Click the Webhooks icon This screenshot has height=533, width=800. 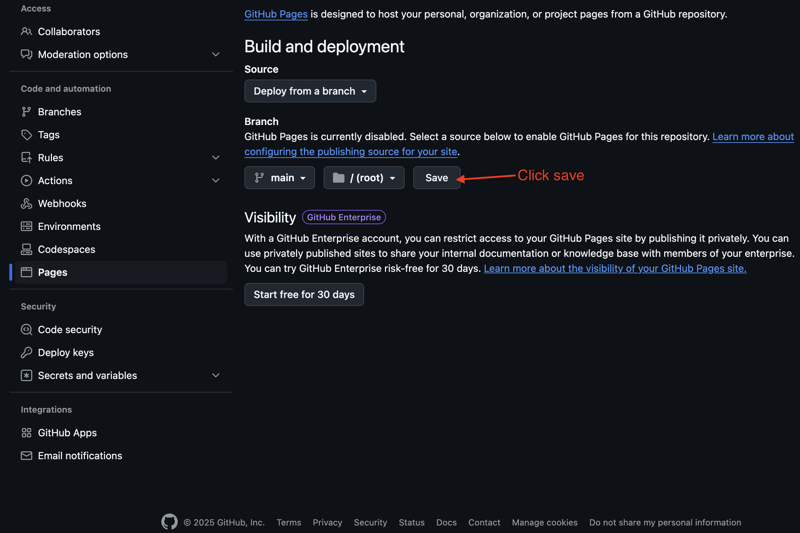click(x=26, y=204)
